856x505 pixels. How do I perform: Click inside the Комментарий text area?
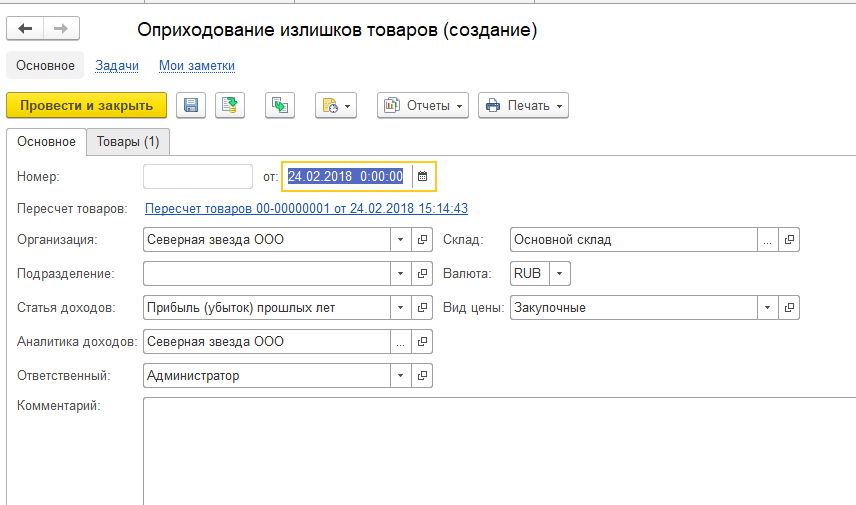click(500, 451)
